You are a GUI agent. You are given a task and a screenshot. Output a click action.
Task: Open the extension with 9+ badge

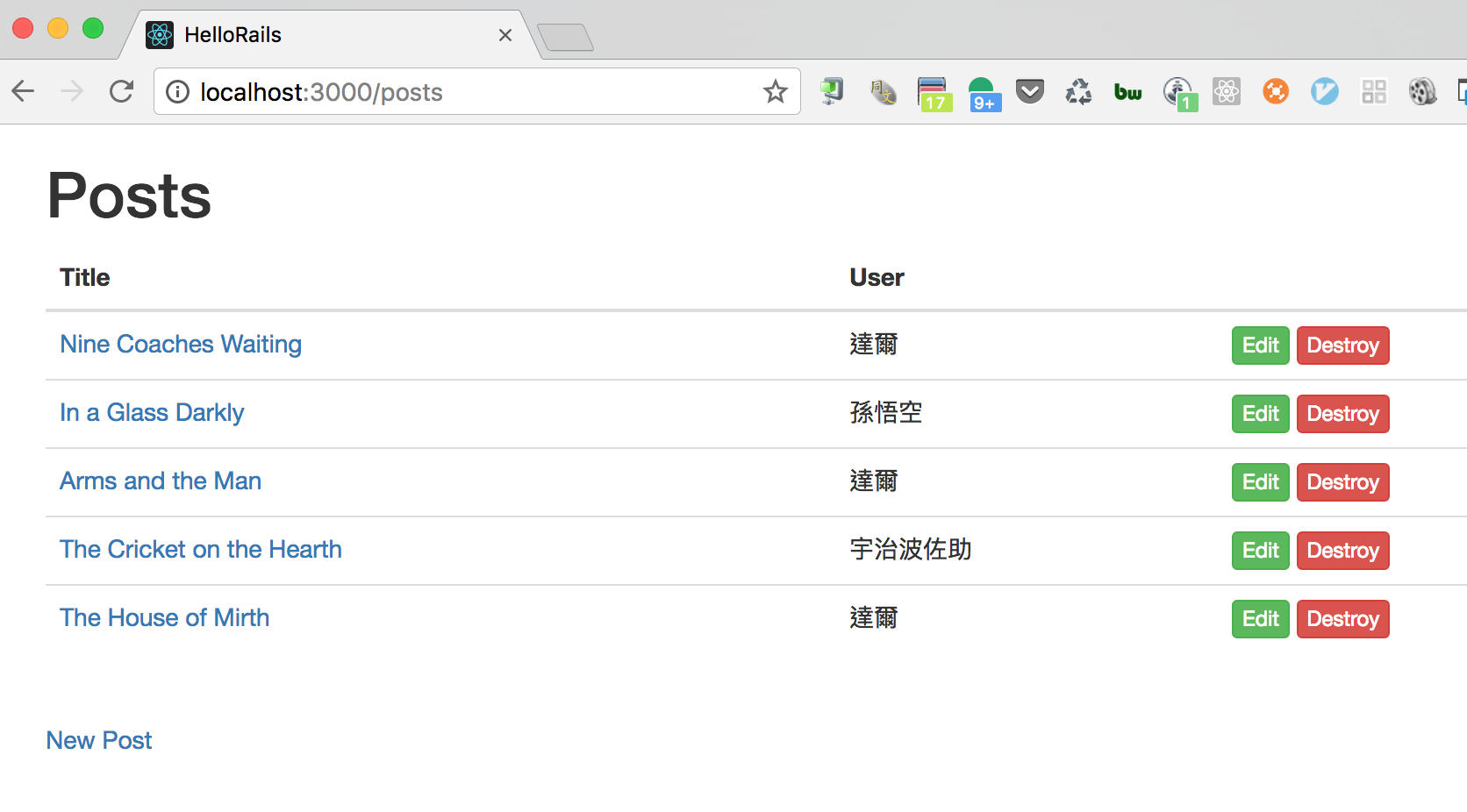(983, 93)
